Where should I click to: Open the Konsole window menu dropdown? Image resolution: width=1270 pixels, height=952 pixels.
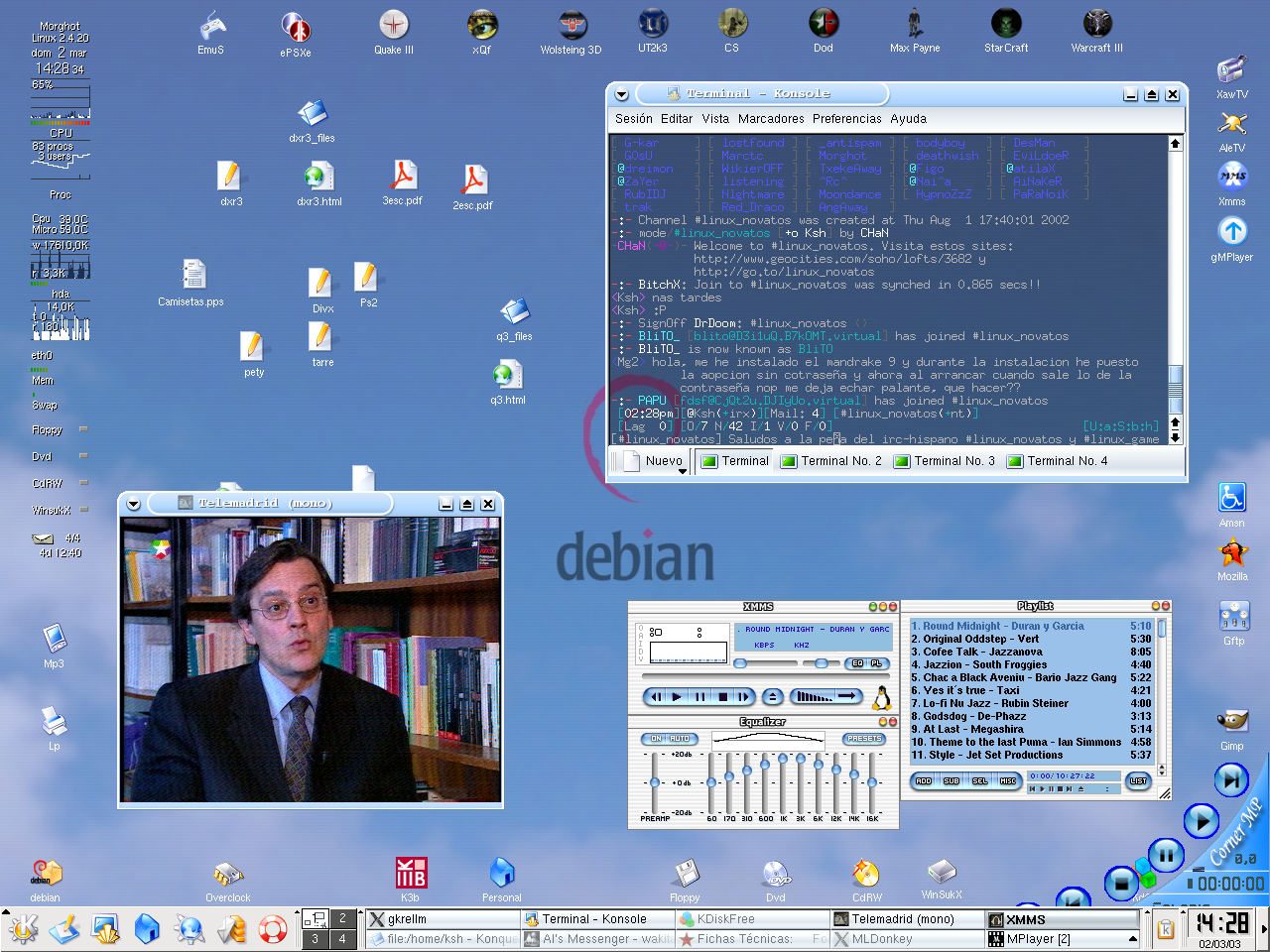(x=622, y=94)
